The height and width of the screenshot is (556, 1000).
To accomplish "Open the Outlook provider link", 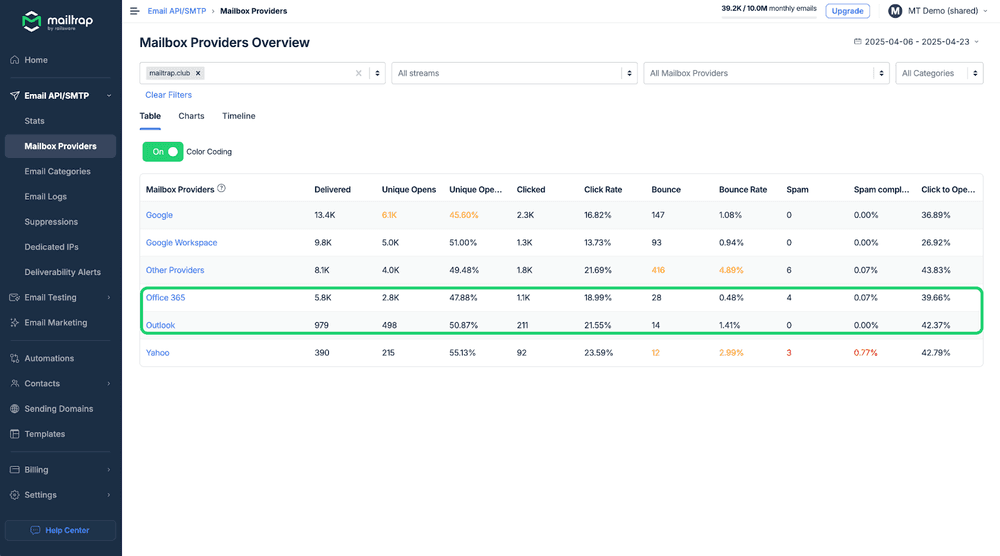I will coord(160,325).
